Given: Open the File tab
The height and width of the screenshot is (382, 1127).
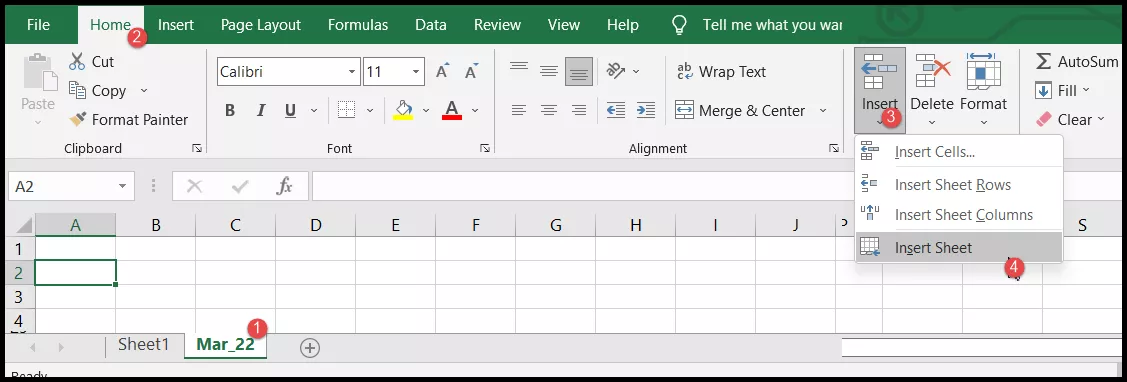Looking at the screenshot, I should click(38, 24).
